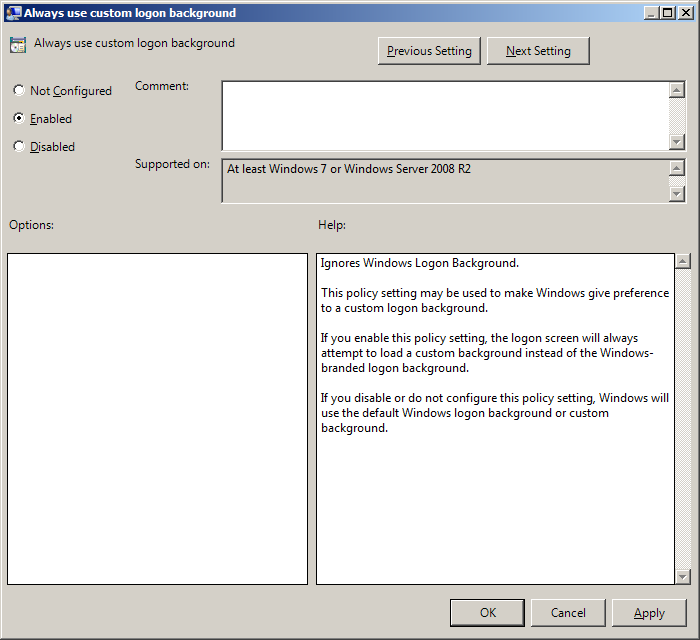Image resolution: width=700 pixels, height=640 pixels.
Task: Click the Help pane scroll up arrow
Action: tap(683, 262)
